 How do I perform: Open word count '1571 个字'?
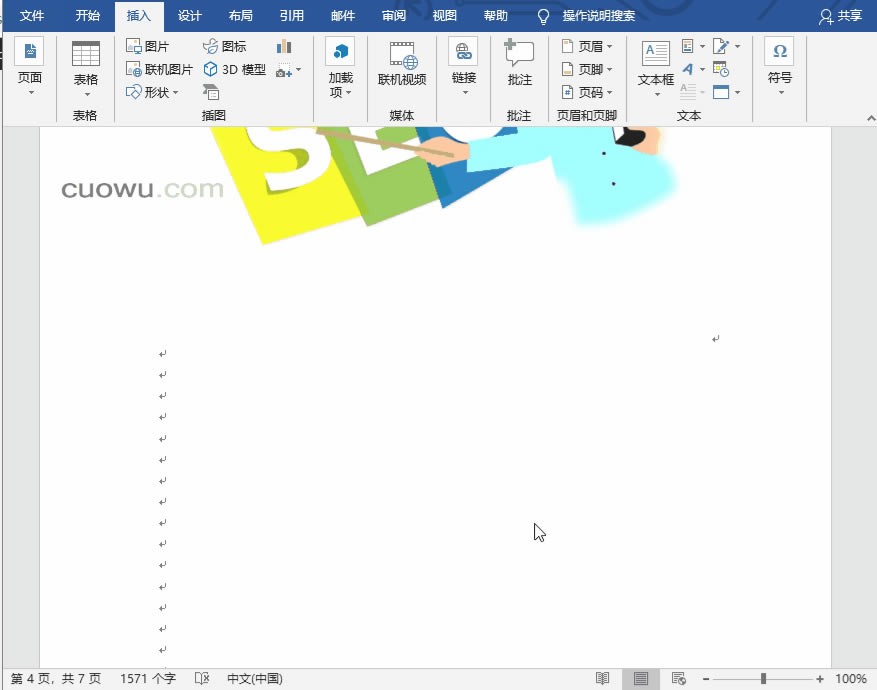click(148, 679)
